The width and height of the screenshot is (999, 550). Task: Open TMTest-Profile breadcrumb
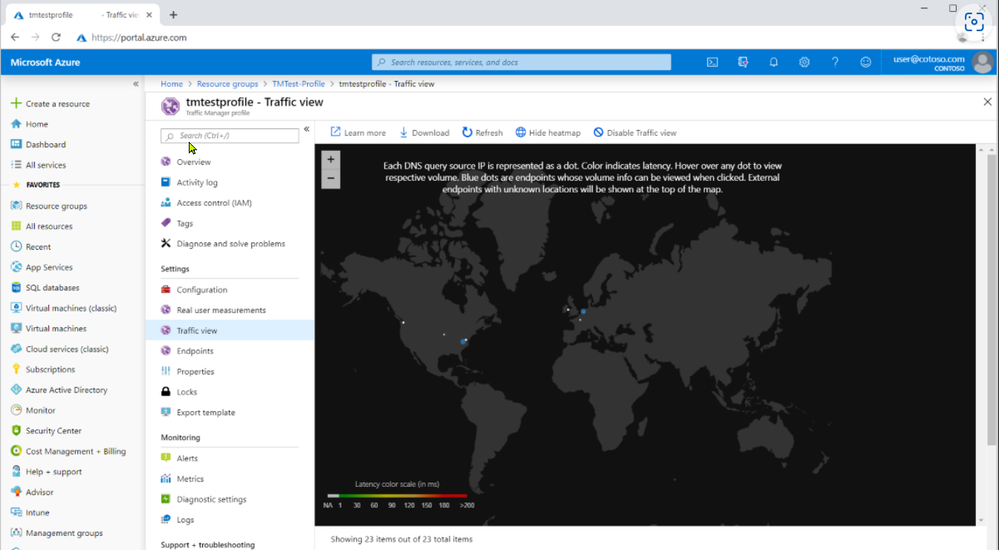(298, 83)
